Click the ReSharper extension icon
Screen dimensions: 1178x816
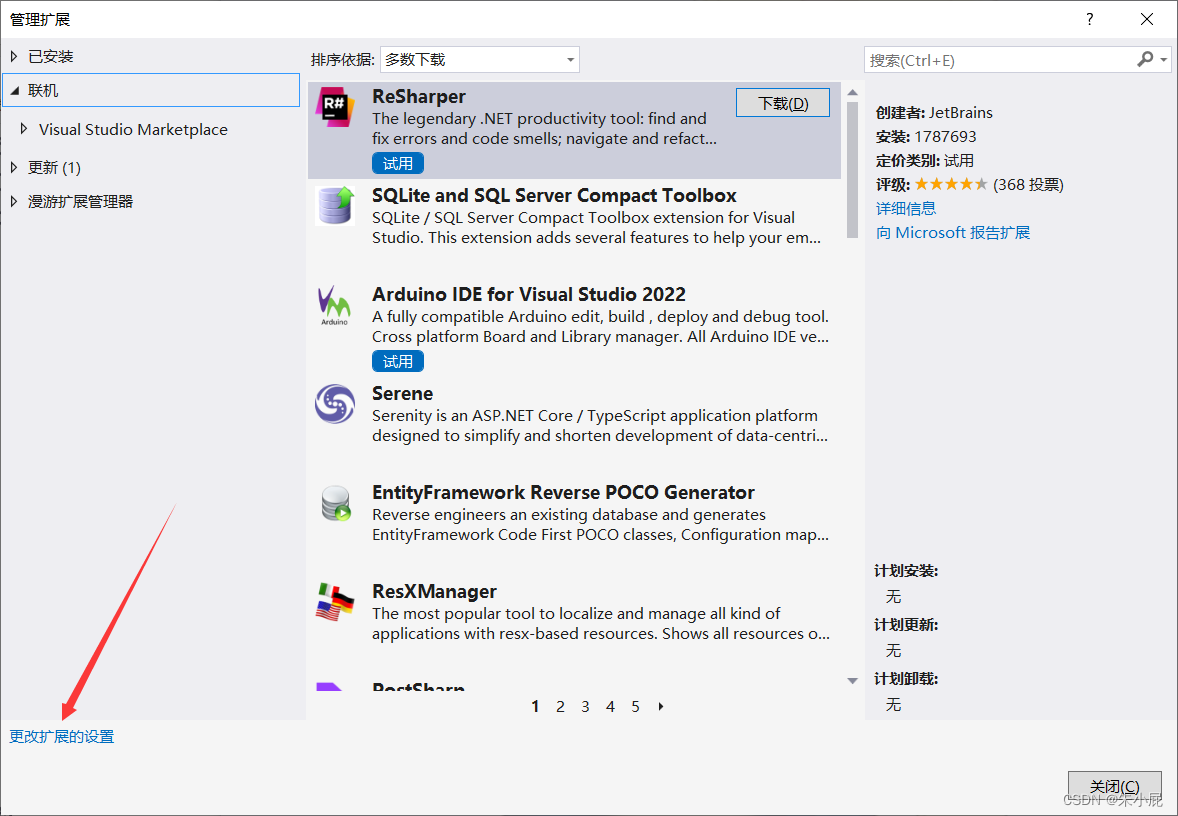[334, 107]
